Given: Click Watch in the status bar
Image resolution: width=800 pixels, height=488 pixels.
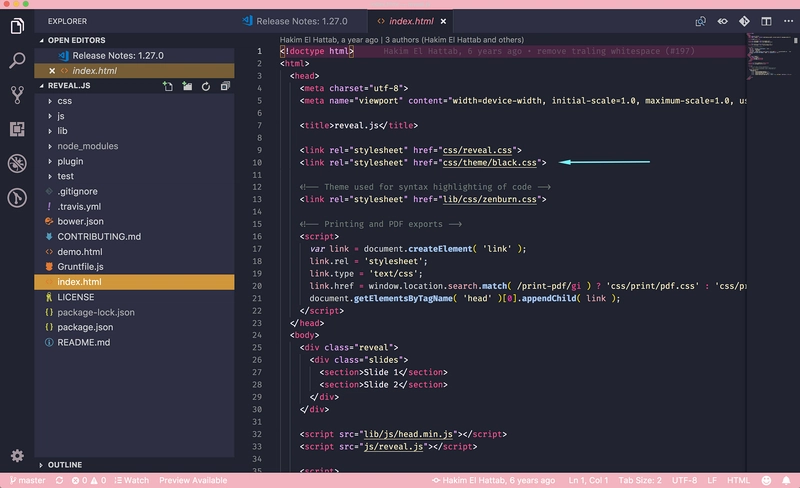Looking at the screenshot, I should [132, 480].
